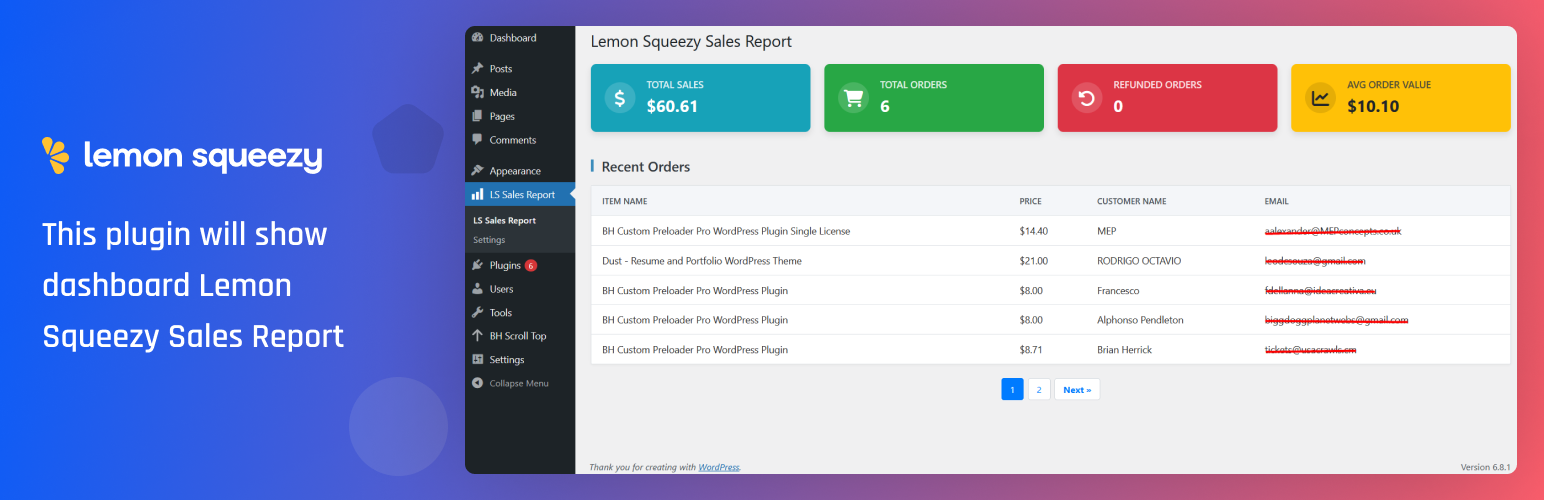Click the Appearance paintbrush icon
The height and width of the screenshot is (500, 1544).
[478, 171]
